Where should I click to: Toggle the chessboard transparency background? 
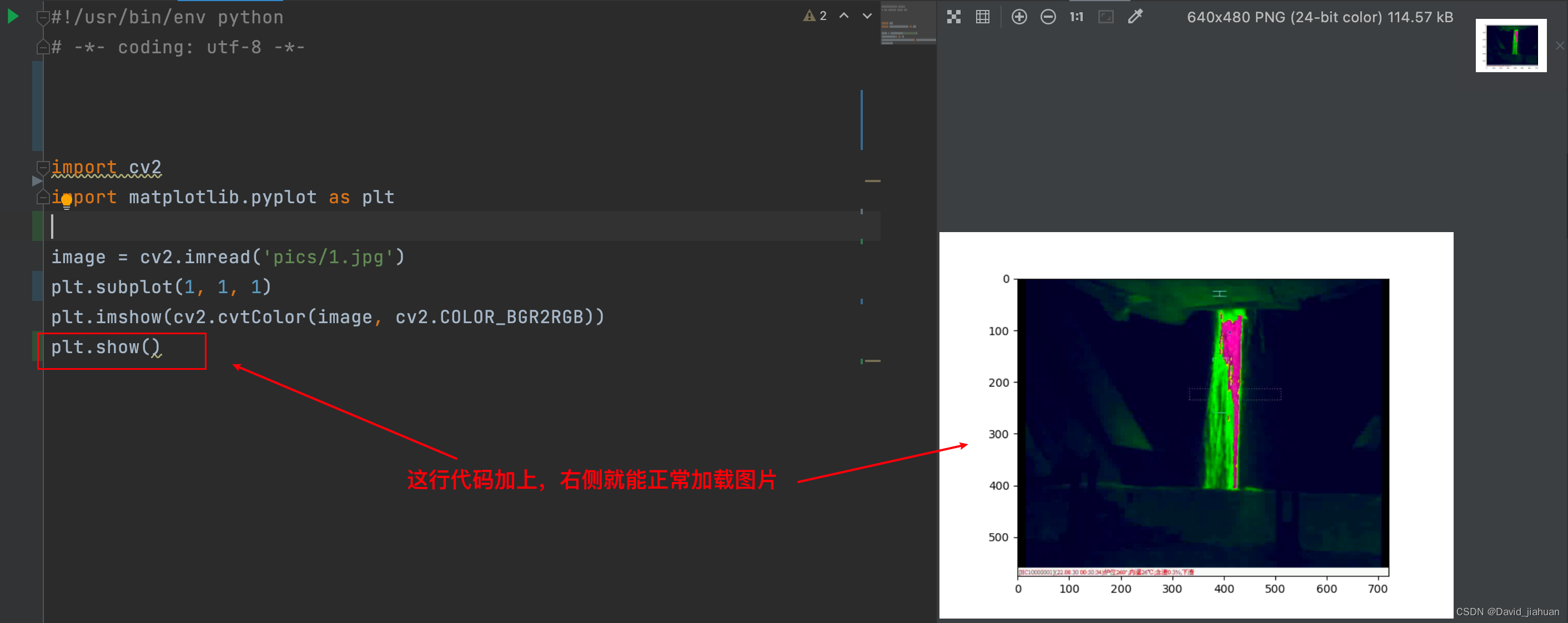tap(954, 17)
